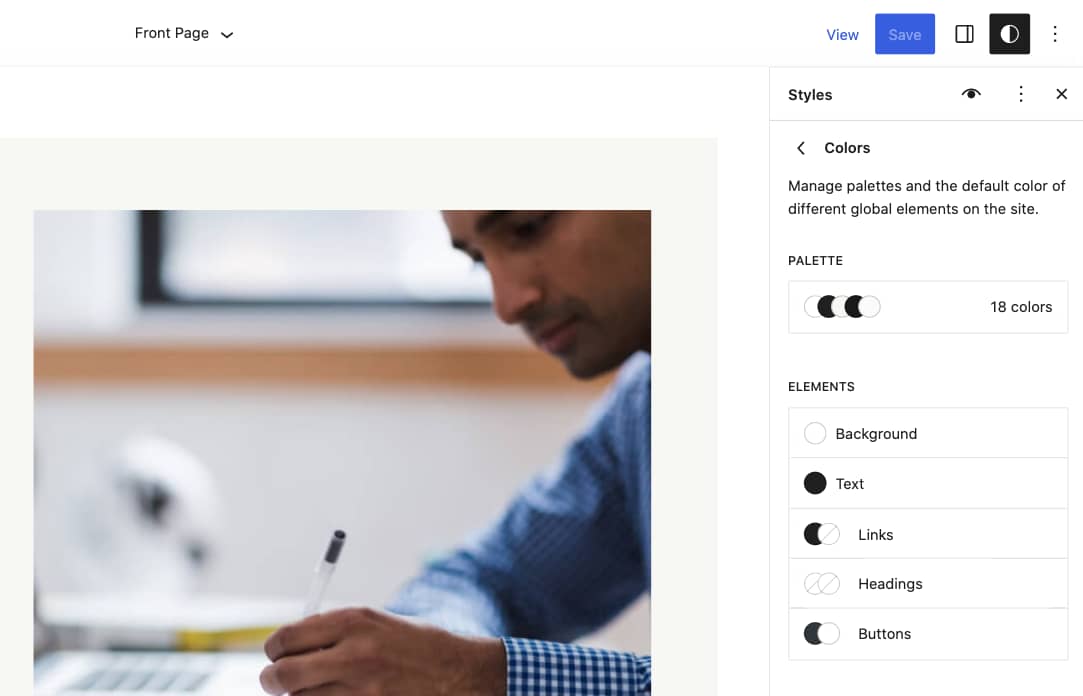Save the site changes
The width and height of the screenshot is (1083, 696).
[x=905, y=34]
